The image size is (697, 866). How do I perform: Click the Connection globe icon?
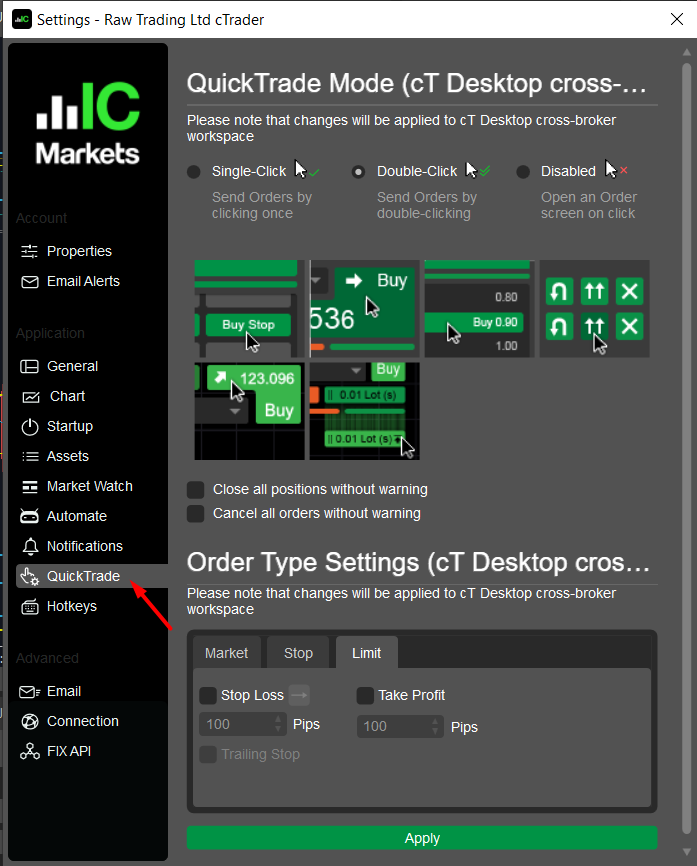pos(29,721)
